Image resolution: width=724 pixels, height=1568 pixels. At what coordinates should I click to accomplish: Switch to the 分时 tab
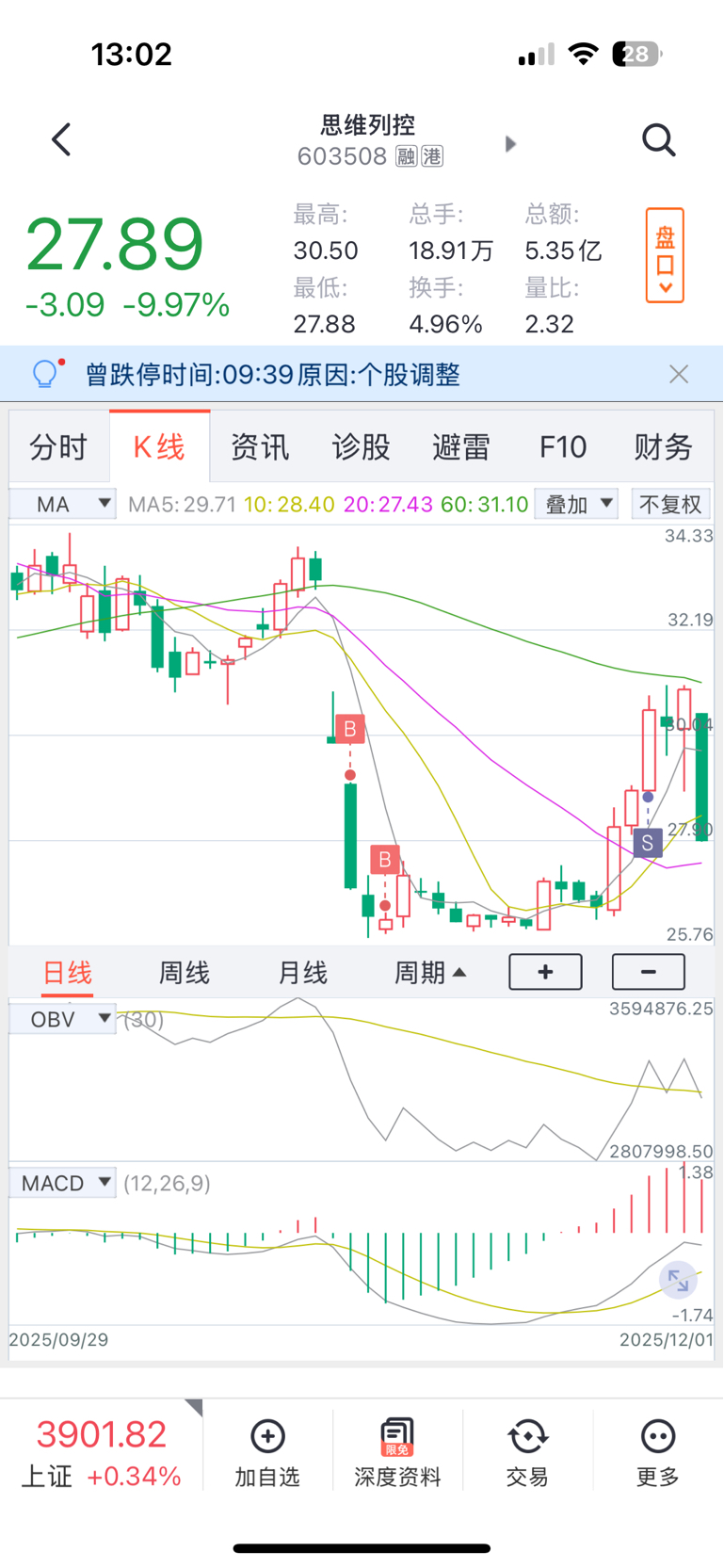click(x=58, y=447)
